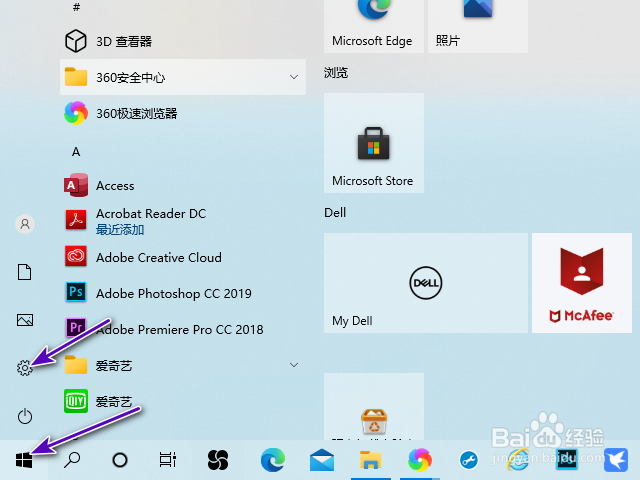640x480 pixels.
Task: Open the recycle bin uninstall tile
Action: [x=374, y=407]
